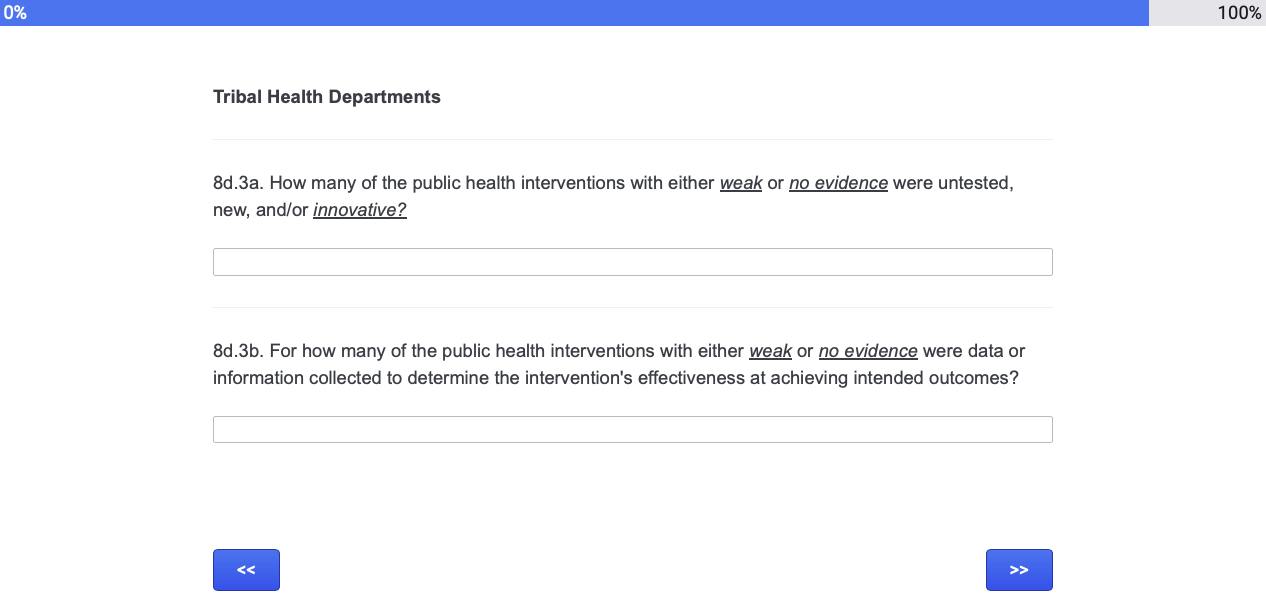Image resolution: width=1266 pixels, height=595 pixels.
Task: Click the divider line above question 8d.3b
Action: 632,307
